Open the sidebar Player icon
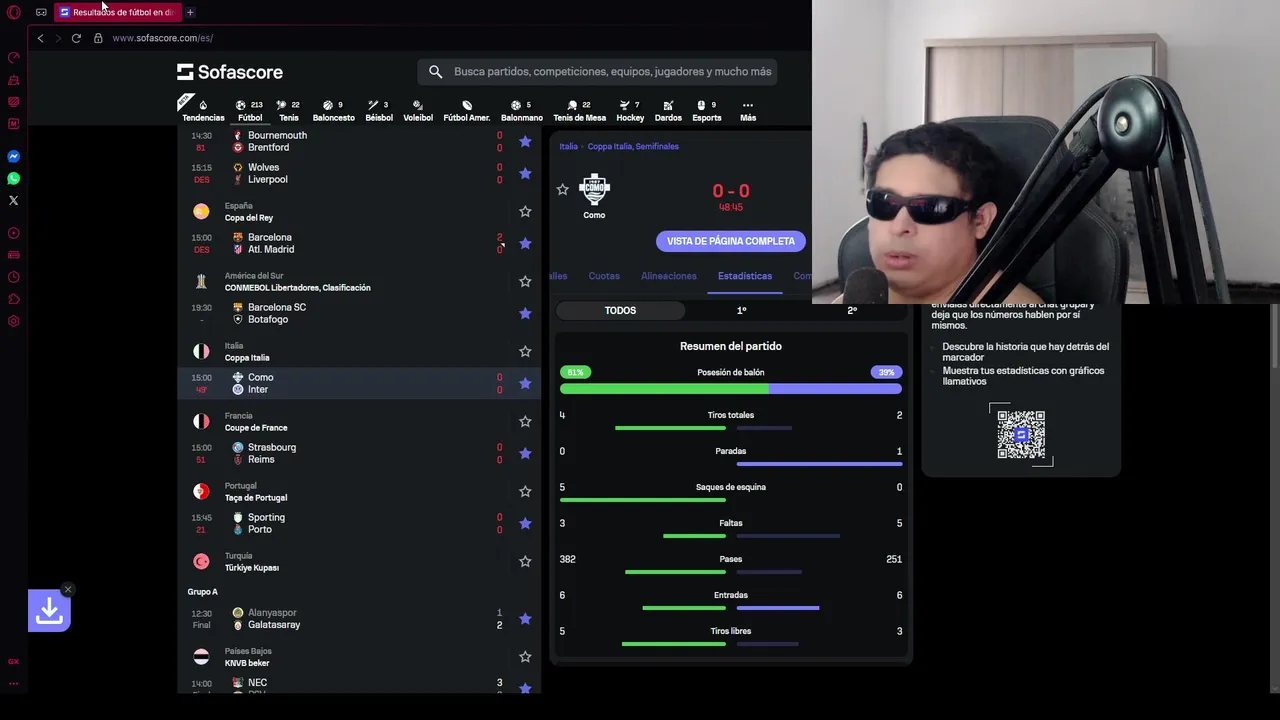This screenshot has width=1280, height=720. click(14, 233)
